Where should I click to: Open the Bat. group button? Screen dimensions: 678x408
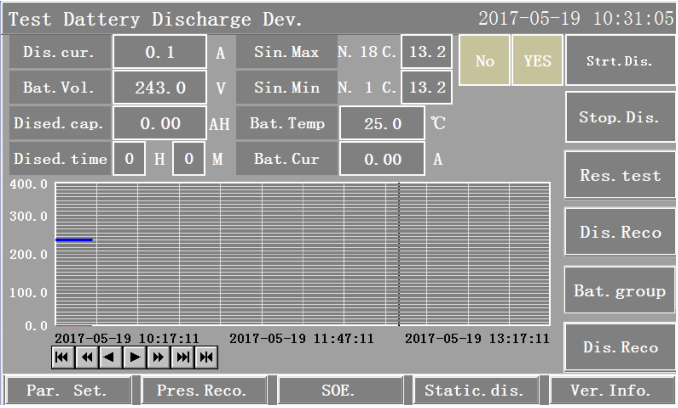619,291
